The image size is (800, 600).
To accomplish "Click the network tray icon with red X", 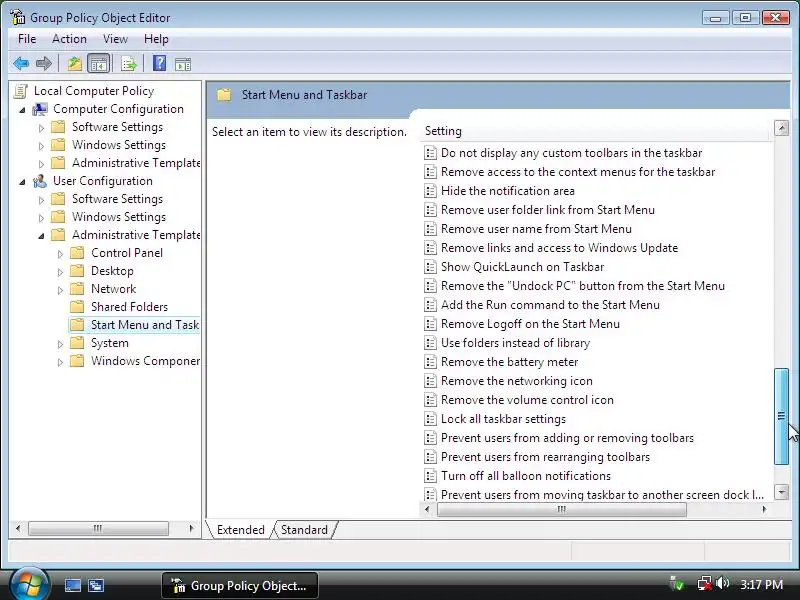I will [705, 583].
